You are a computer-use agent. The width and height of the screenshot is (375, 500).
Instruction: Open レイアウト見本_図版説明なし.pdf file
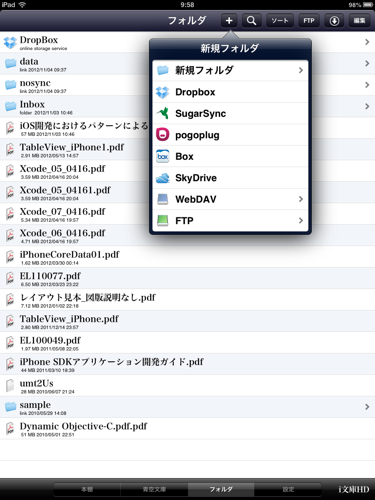187,300
